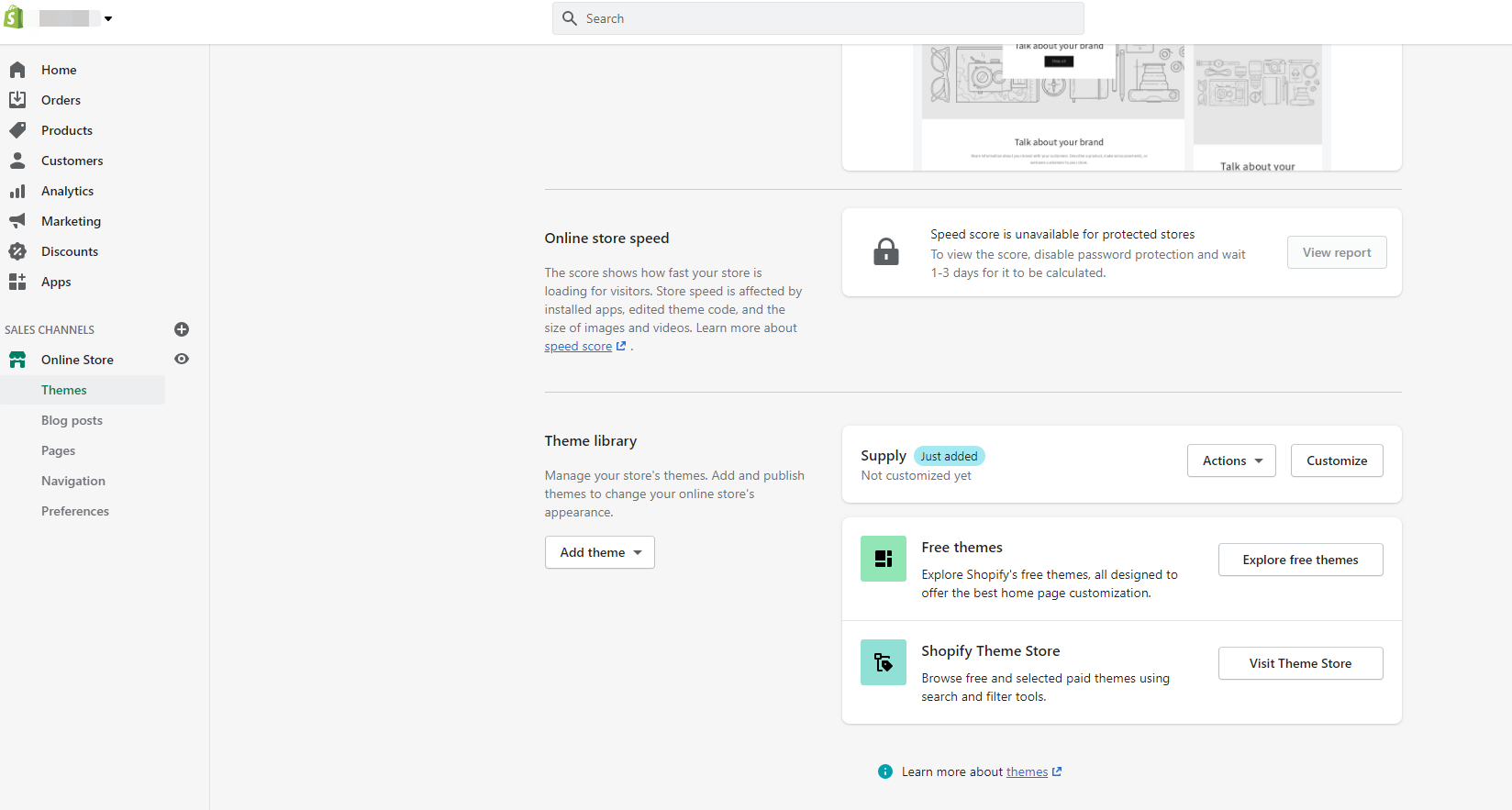Open Preferences under Online Store
Screen dimensions: 1512x810
[75, 511]
